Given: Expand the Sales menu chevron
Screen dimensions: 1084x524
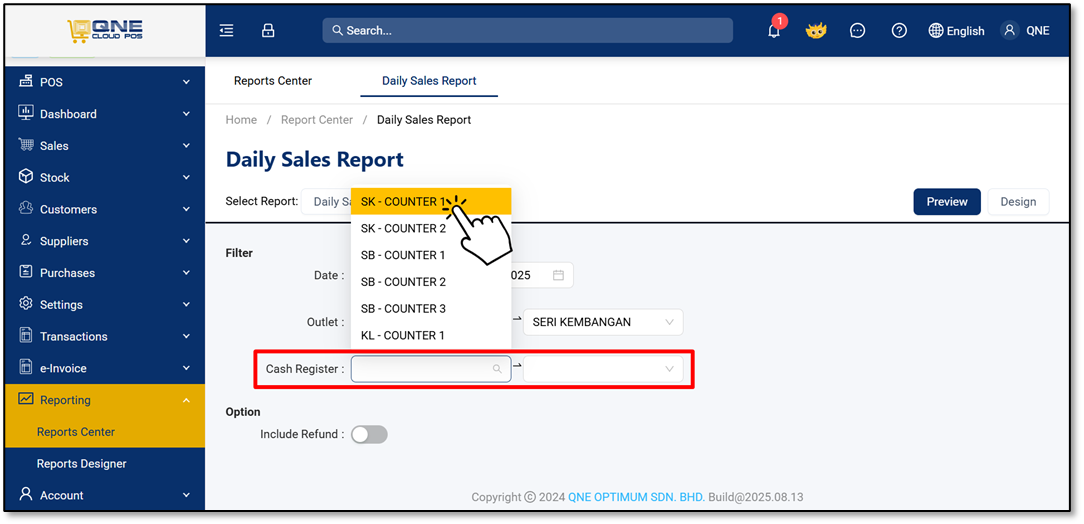Looking at the screenshot, I should coord(186,146).
